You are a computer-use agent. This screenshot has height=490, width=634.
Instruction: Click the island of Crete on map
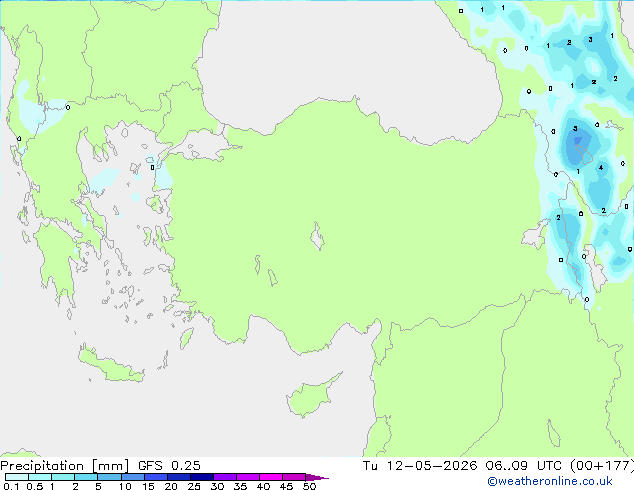(110, 366)
